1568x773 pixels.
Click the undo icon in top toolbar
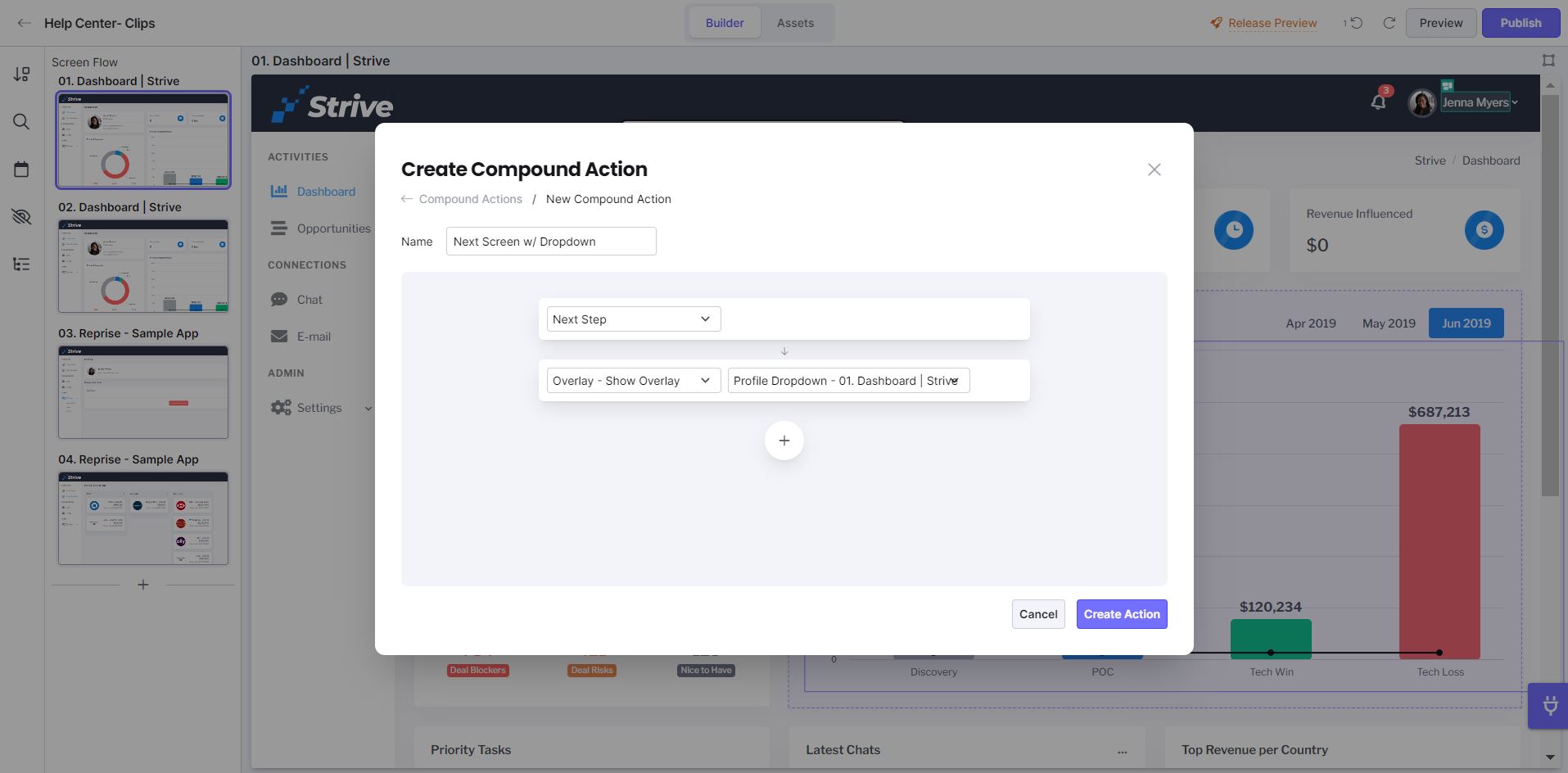click(1356, 23)
